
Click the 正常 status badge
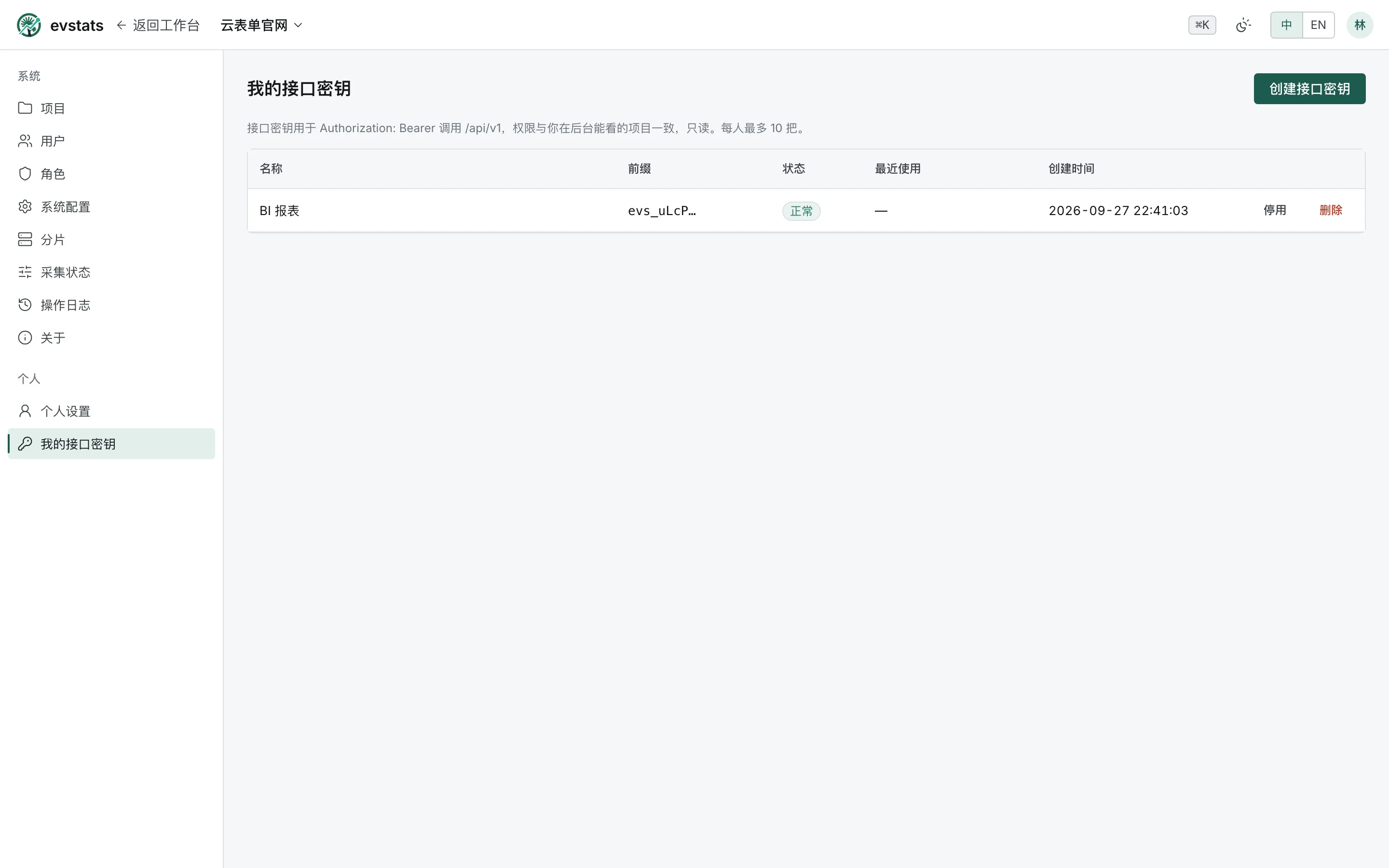click(x=801, y=211)
